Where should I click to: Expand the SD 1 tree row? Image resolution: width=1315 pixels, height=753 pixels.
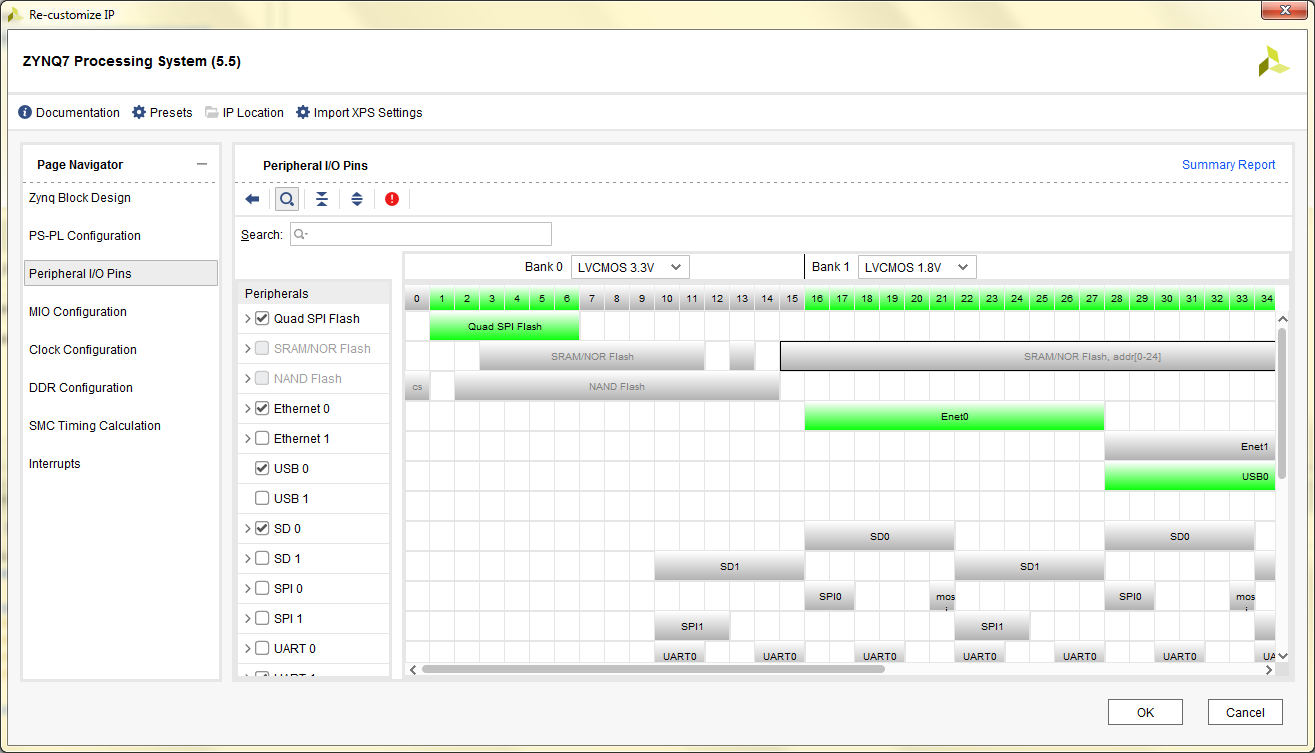[x=247, y=559]
